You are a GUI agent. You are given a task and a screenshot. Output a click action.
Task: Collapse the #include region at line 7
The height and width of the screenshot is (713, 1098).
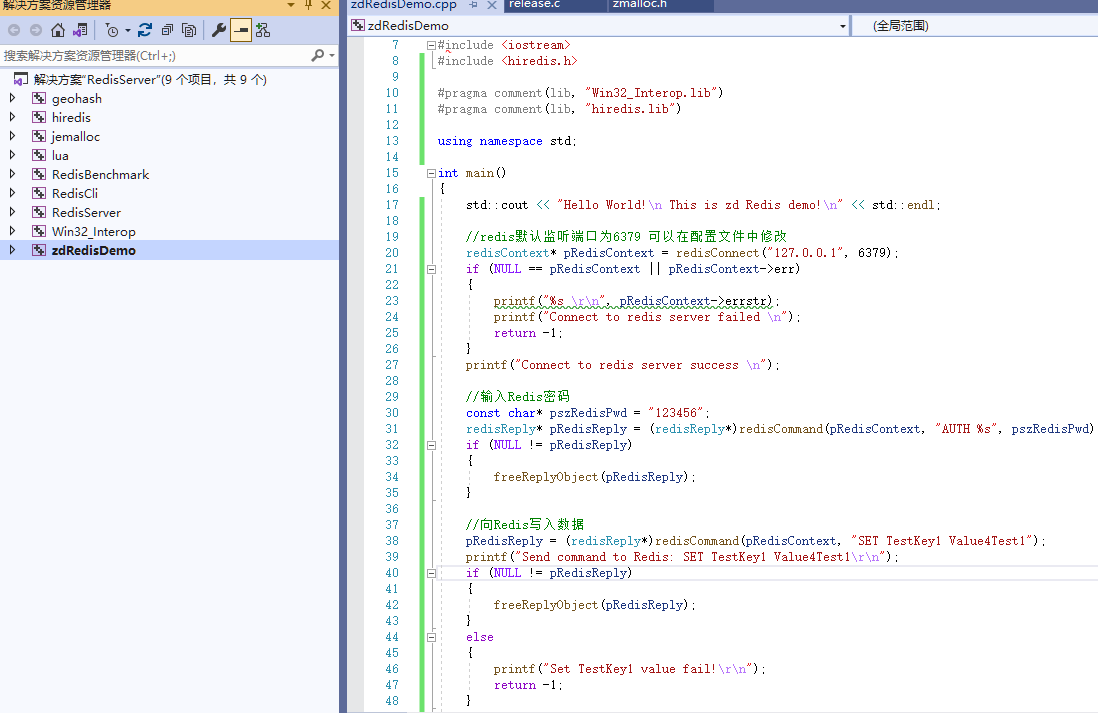coord(431,45)
